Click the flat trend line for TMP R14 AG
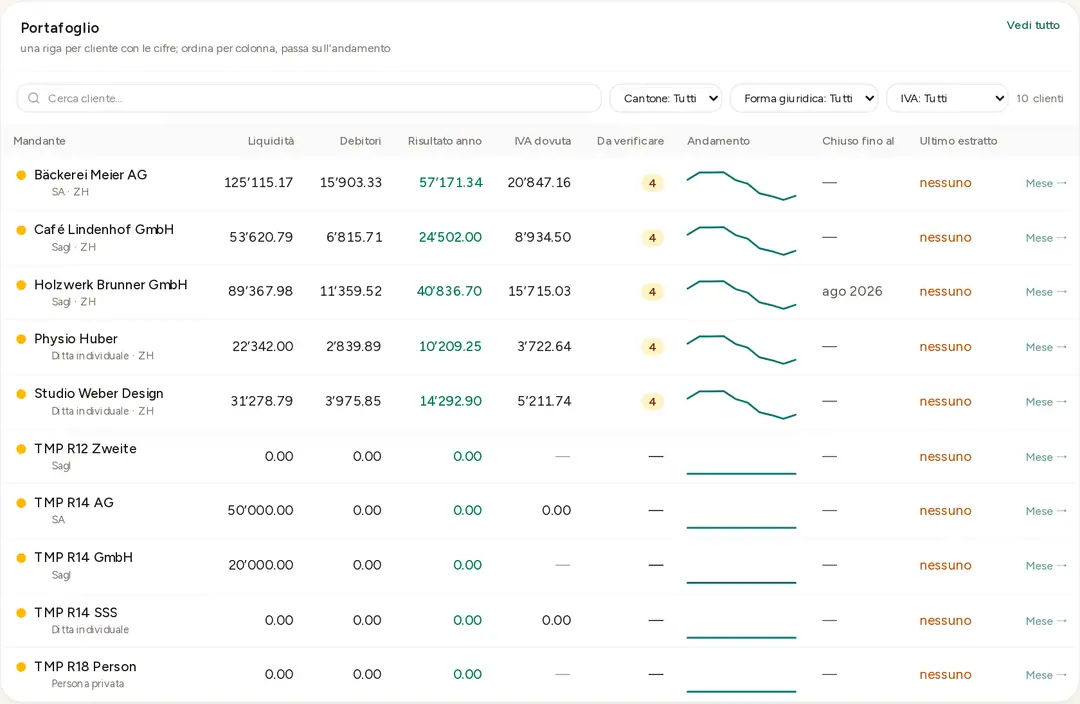 pos(741,528)
